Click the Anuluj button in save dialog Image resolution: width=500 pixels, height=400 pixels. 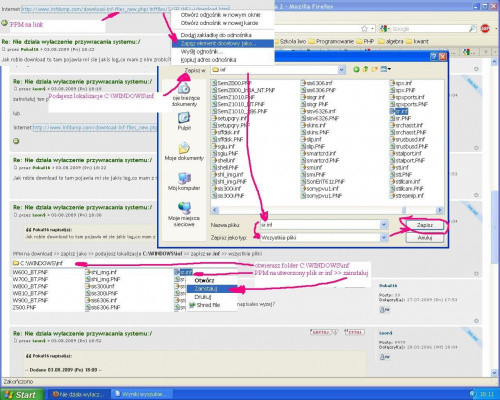coord(425,237)
